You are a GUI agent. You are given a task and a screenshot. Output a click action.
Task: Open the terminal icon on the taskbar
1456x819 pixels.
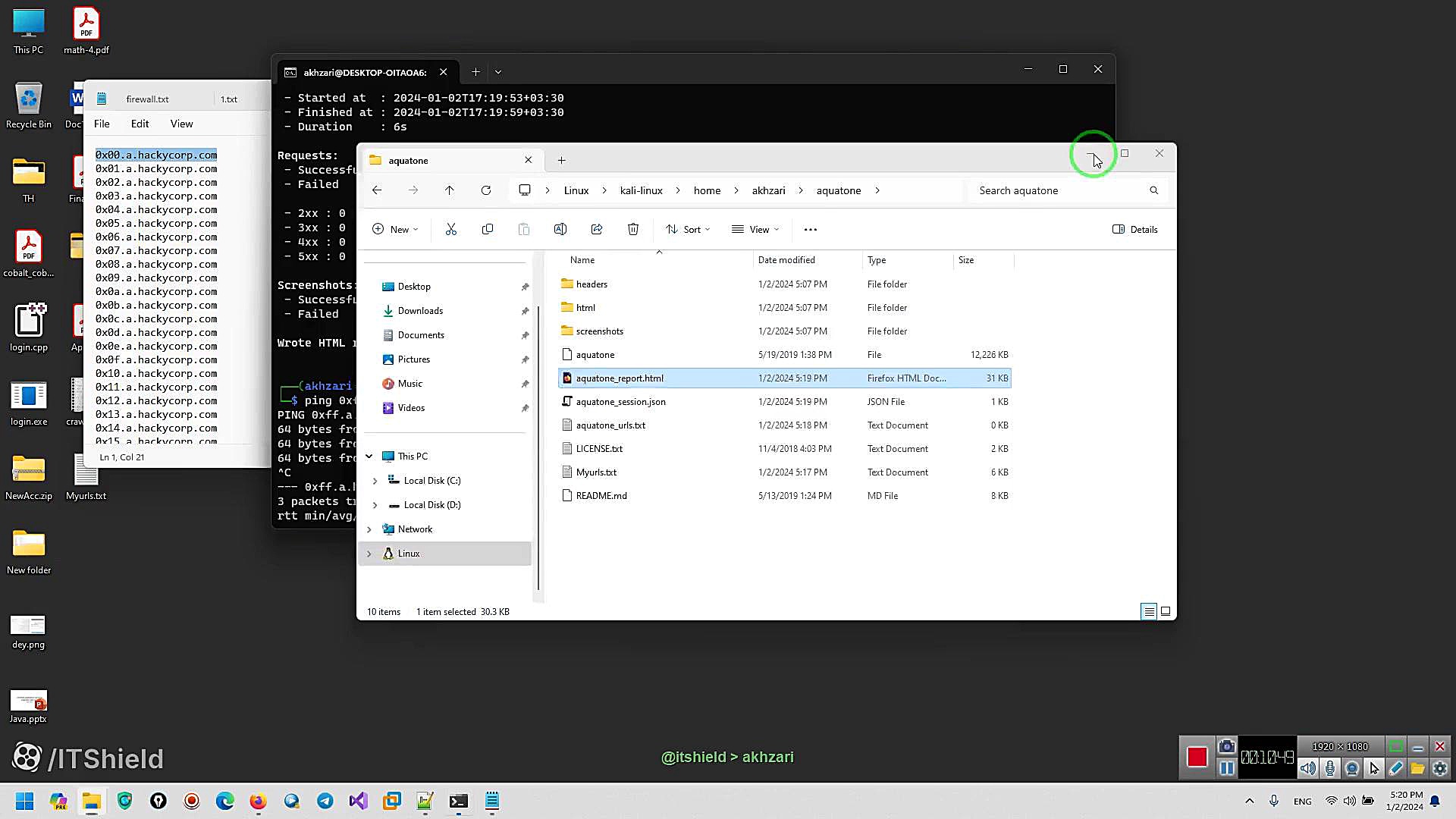[459, 801]
